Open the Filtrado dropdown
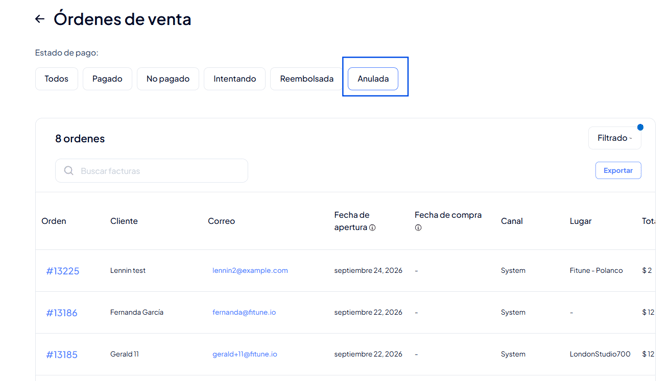Screen dimensions: 670x381 (614, 138)
